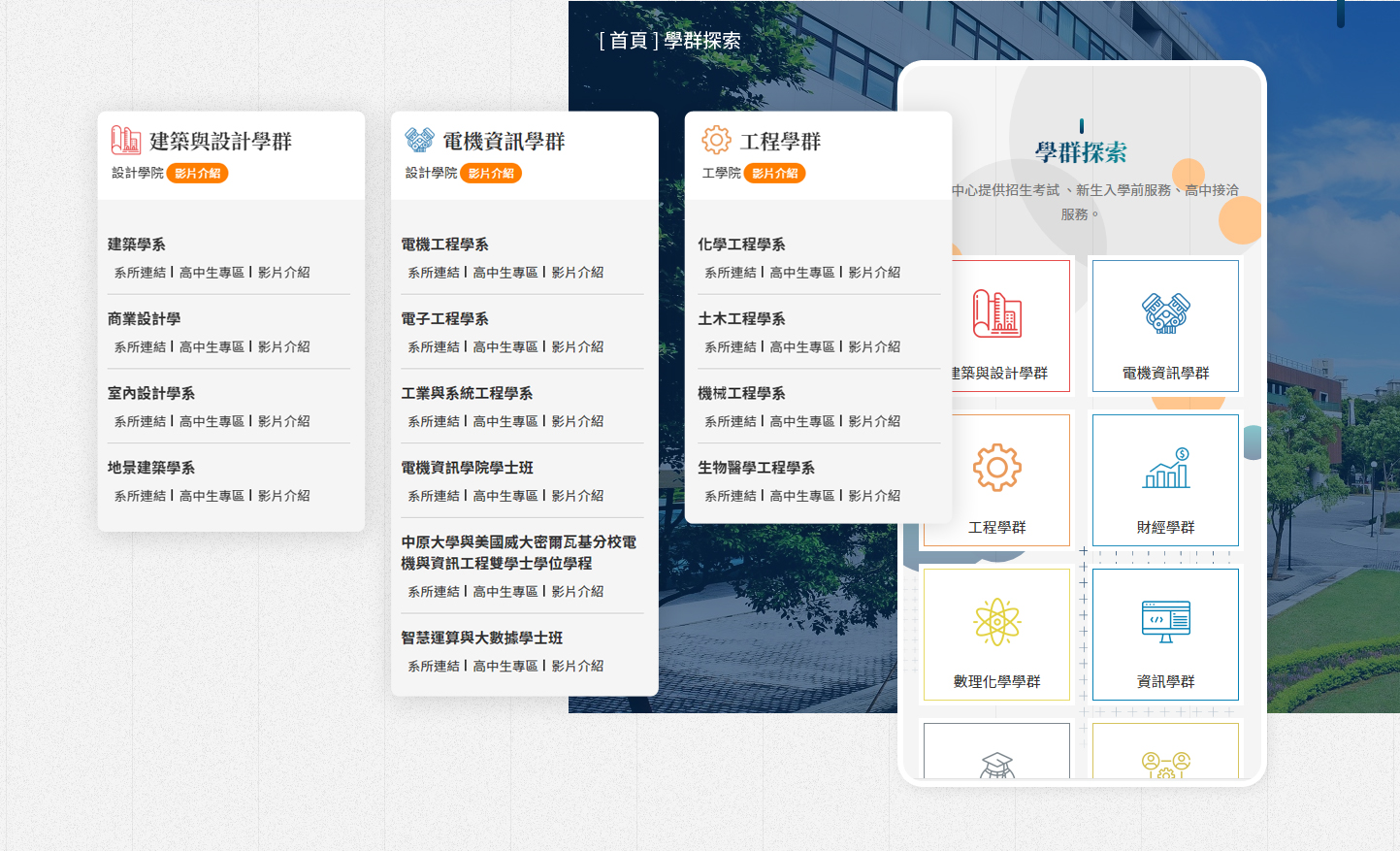Image resolution: width=1400 pixels, height=851 pixels.
Task: Open the 財經學群 bar-chart icon tile
Action: pyautogui.click(x=1165, y=479)
